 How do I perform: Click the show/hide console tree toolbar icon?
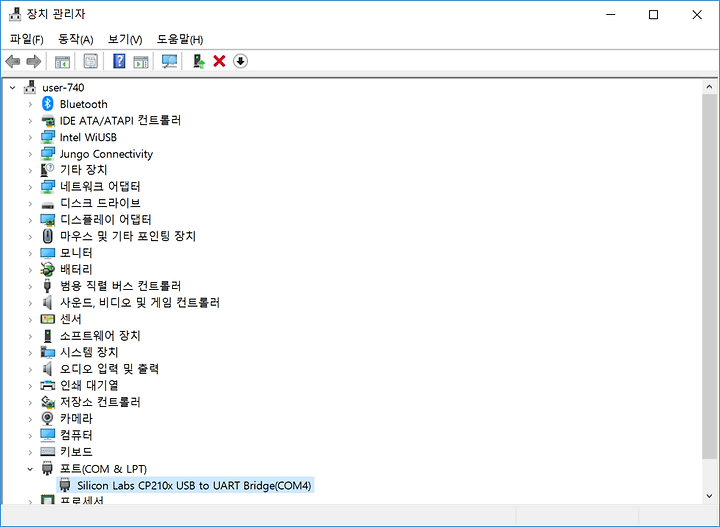pos(62,61)
